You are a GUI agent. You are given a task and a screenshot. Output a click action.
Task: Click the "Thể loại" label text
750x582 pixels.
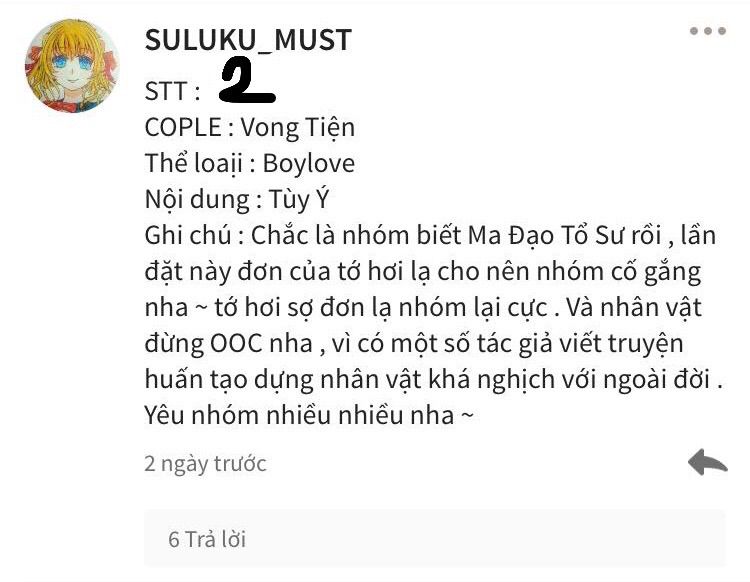(x=194, y=164)
